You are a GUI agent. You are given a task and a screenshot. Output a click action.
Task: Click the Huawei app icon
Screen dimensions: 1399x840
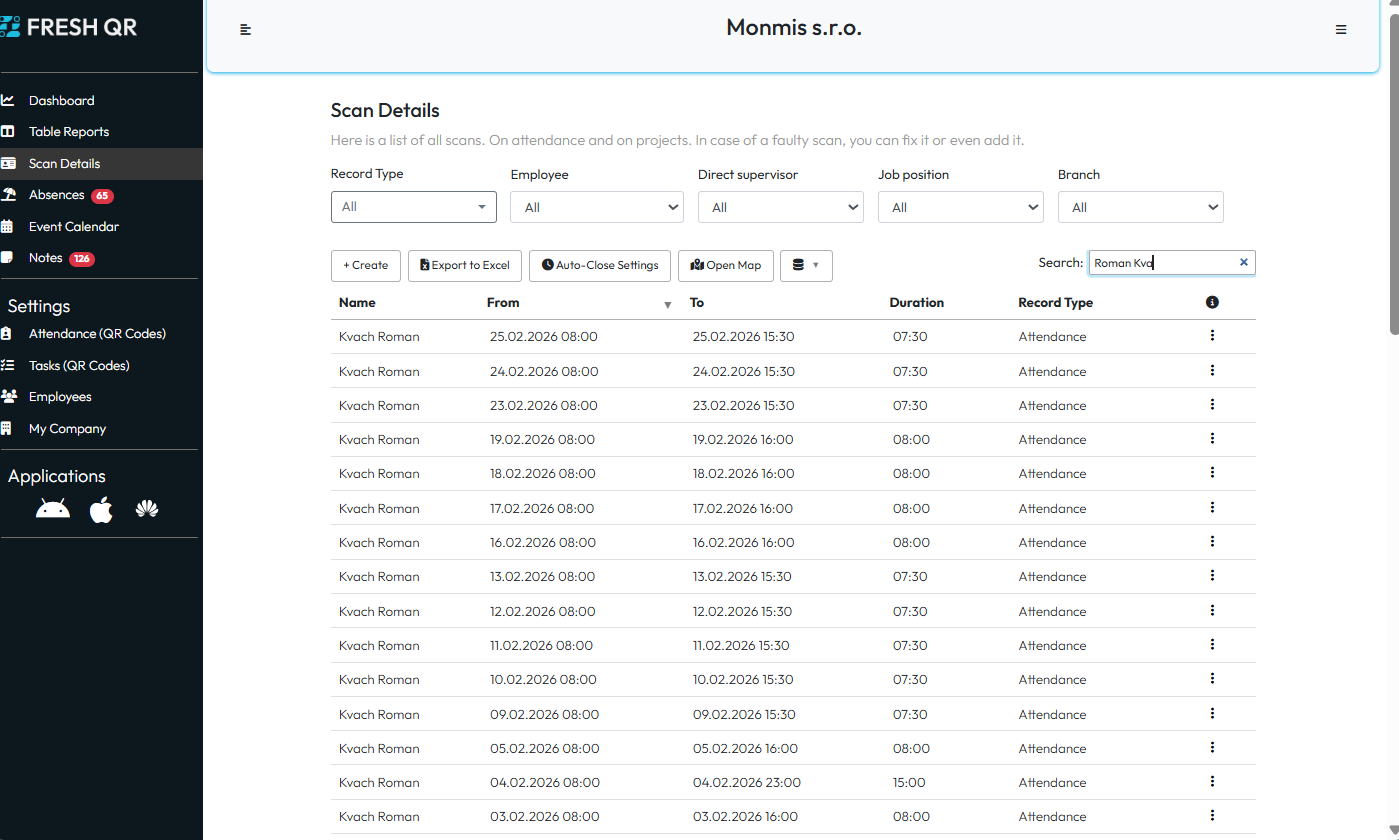[x=148, y=510]
